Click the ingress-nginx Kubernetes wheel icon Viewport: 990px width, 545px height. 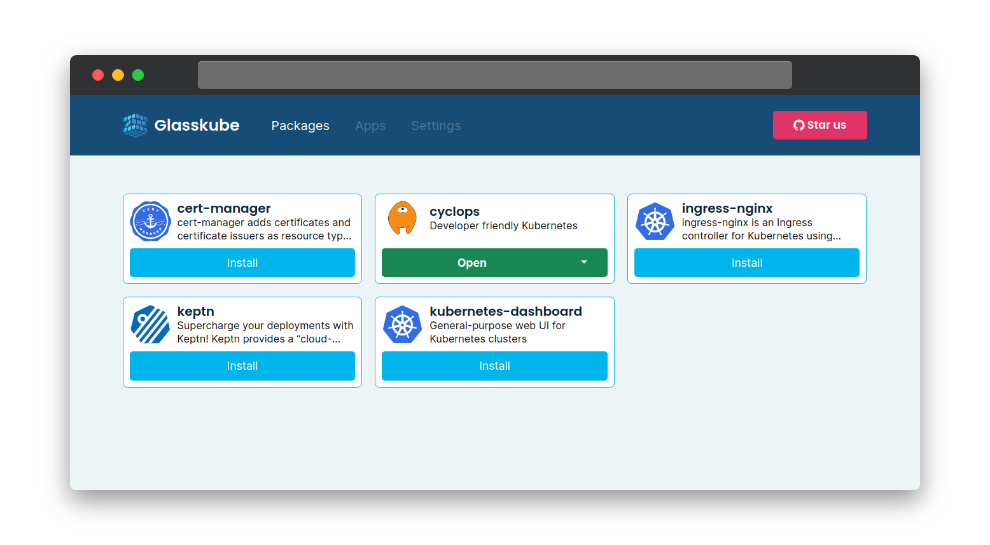pyautogui.click(x=655, y=221)
